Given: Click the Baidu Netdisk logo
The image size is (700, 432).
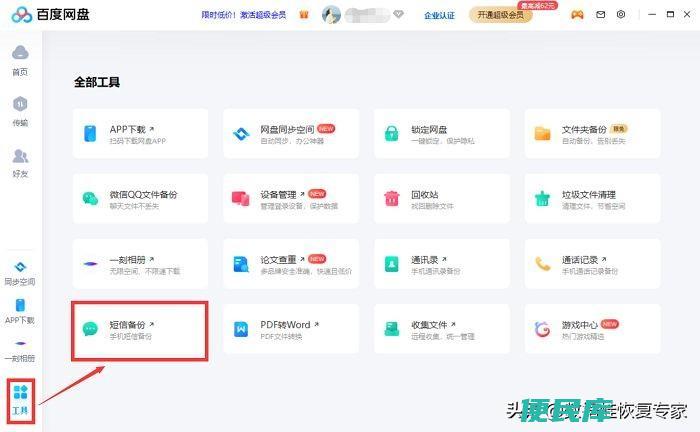Looking at the screenshot, I should 50,15.
